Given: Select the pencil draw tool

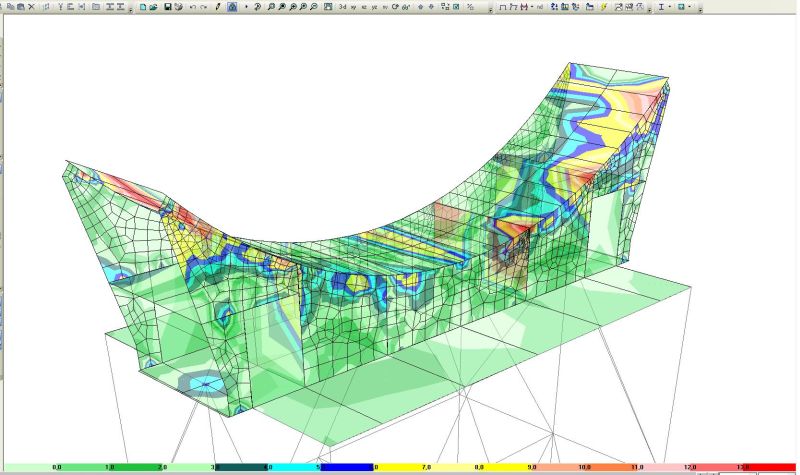Looking at the screenshot, I should 218,6.
